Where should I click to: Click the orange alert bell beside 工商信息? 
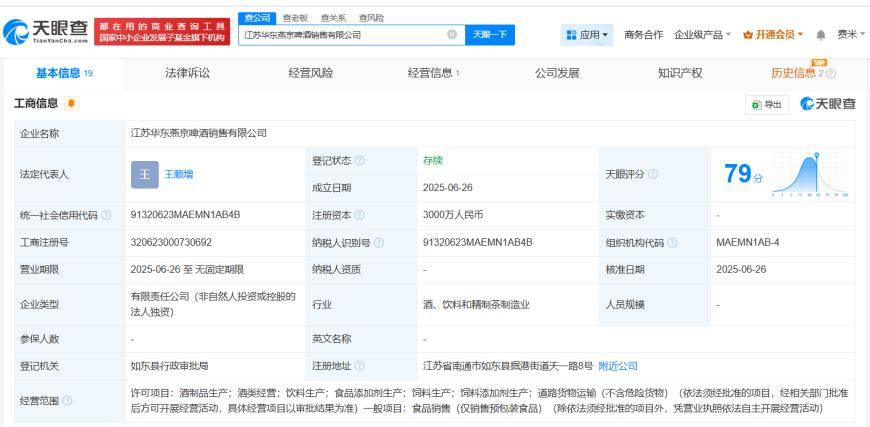click(x=71, y=103)
